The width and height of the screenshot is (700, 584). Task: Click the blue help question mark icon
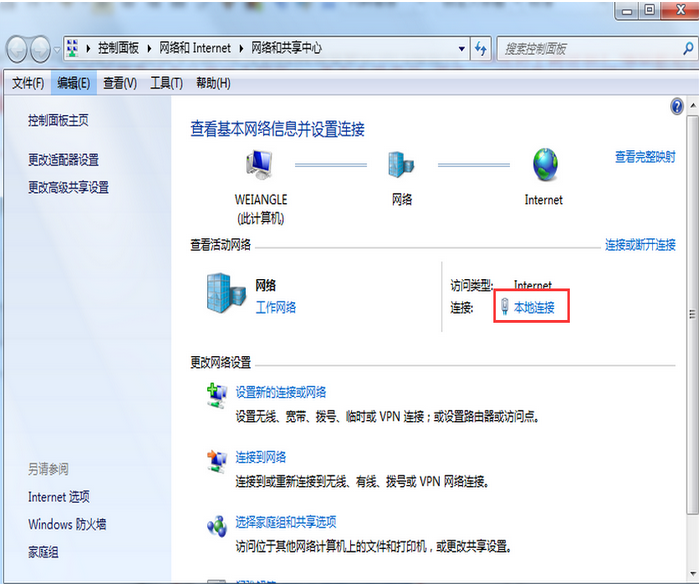(677, 106)
